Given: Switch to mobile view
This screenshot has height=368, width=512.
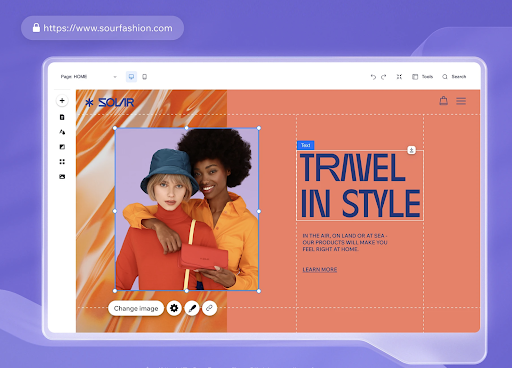Looking at the screenshot, I should [x=144, y=77].
